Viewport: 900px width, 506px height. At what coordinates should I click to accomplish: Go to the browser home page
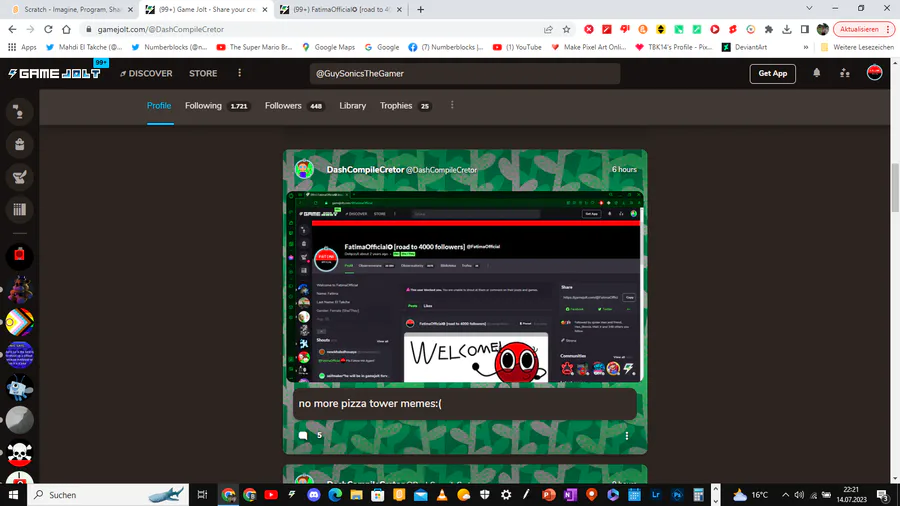pyautogui.click(x=67, y=29)
